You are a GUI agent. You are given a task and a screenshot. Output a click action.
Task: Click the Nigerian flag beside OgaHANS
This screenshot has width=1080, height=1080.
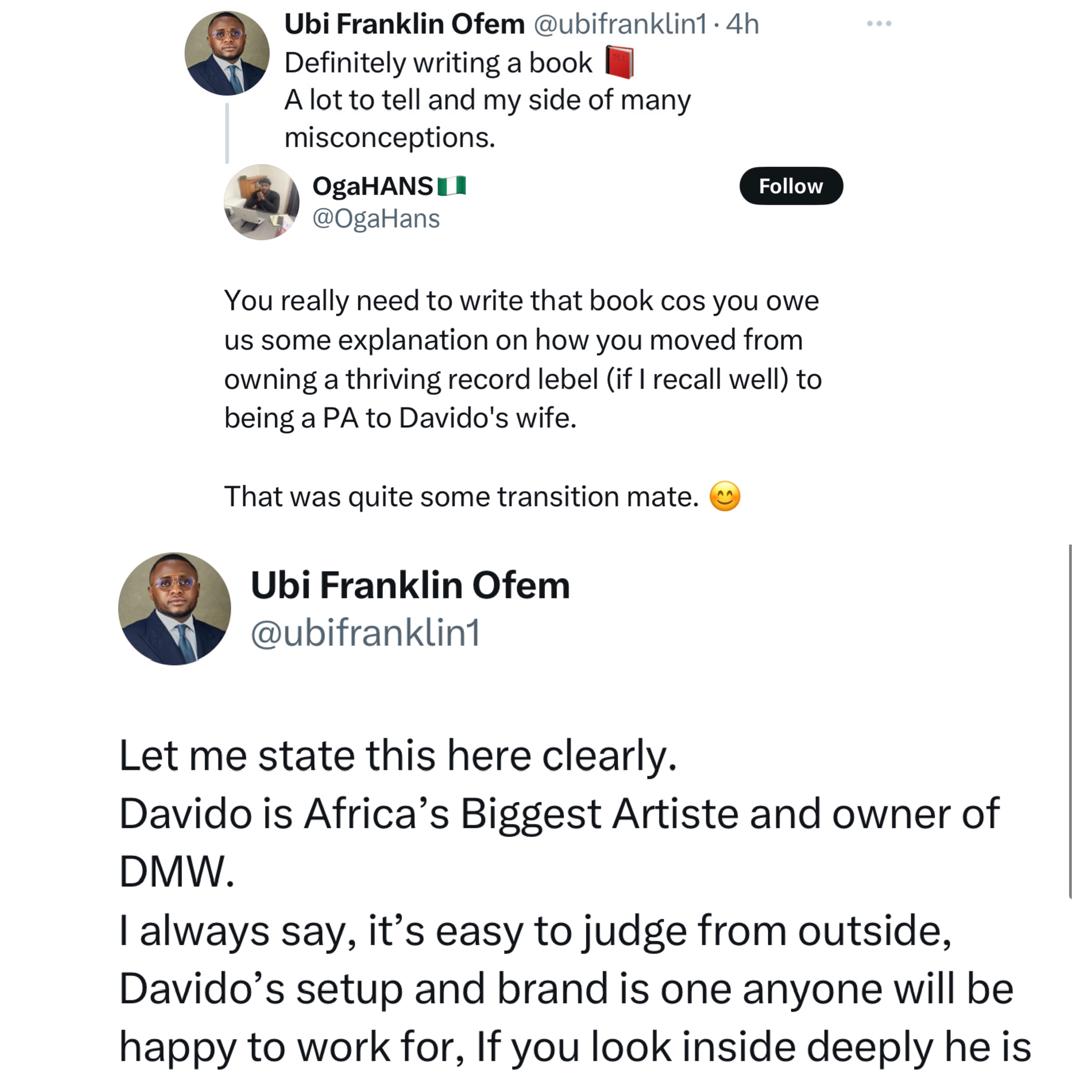[453, 186]
